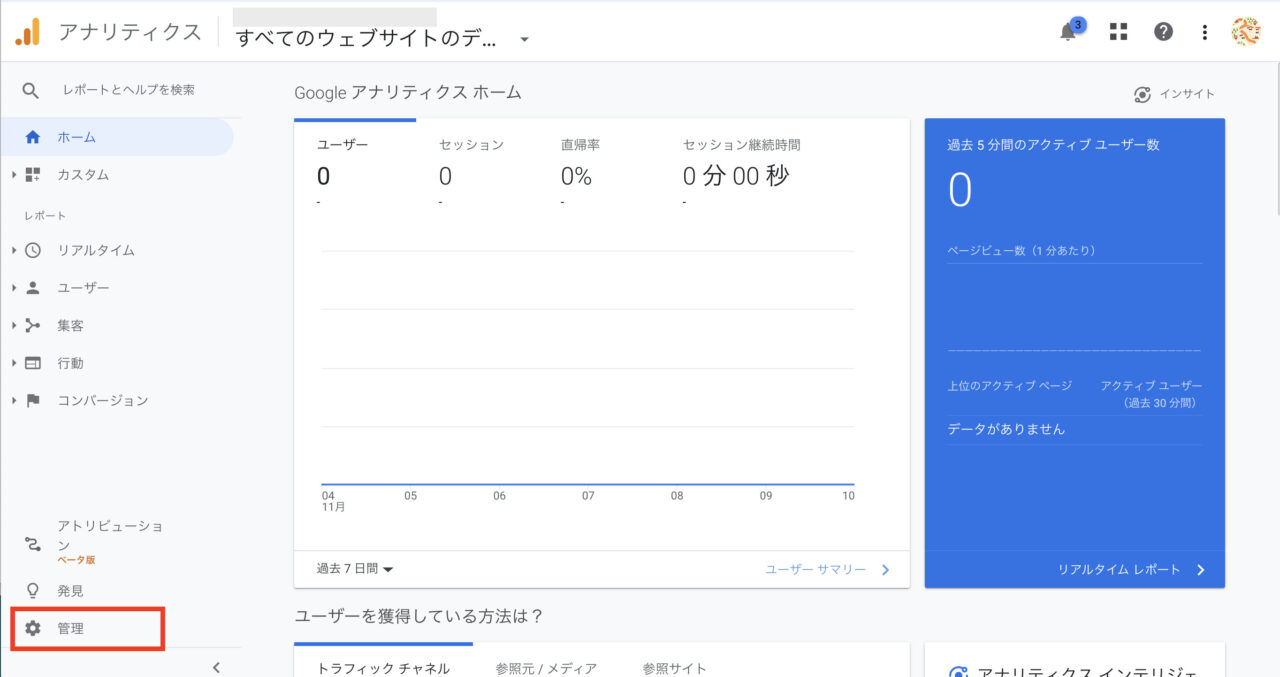Click the インサイト button label
Image resolution: width=1280 pixels, height=677 pixels.
1187,94
